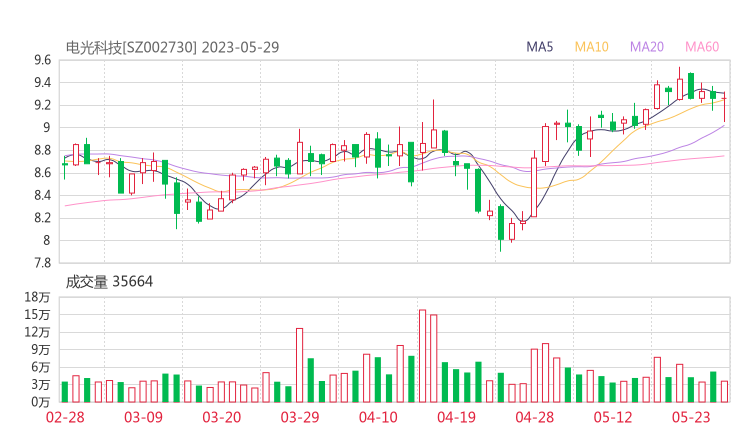Screen dimensions: 740x440
Task: Click the 8.8 price axis value
Action: tap(42, 150)
